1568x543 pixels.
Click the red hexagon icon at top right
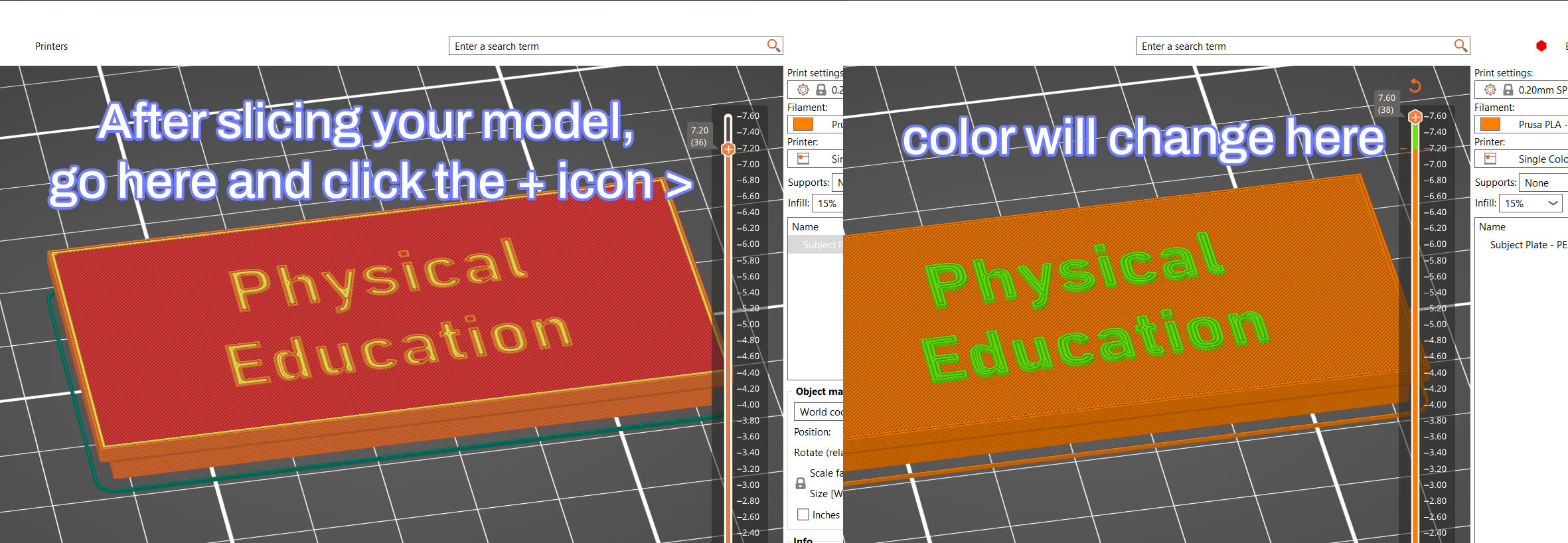click(1541, 46)
